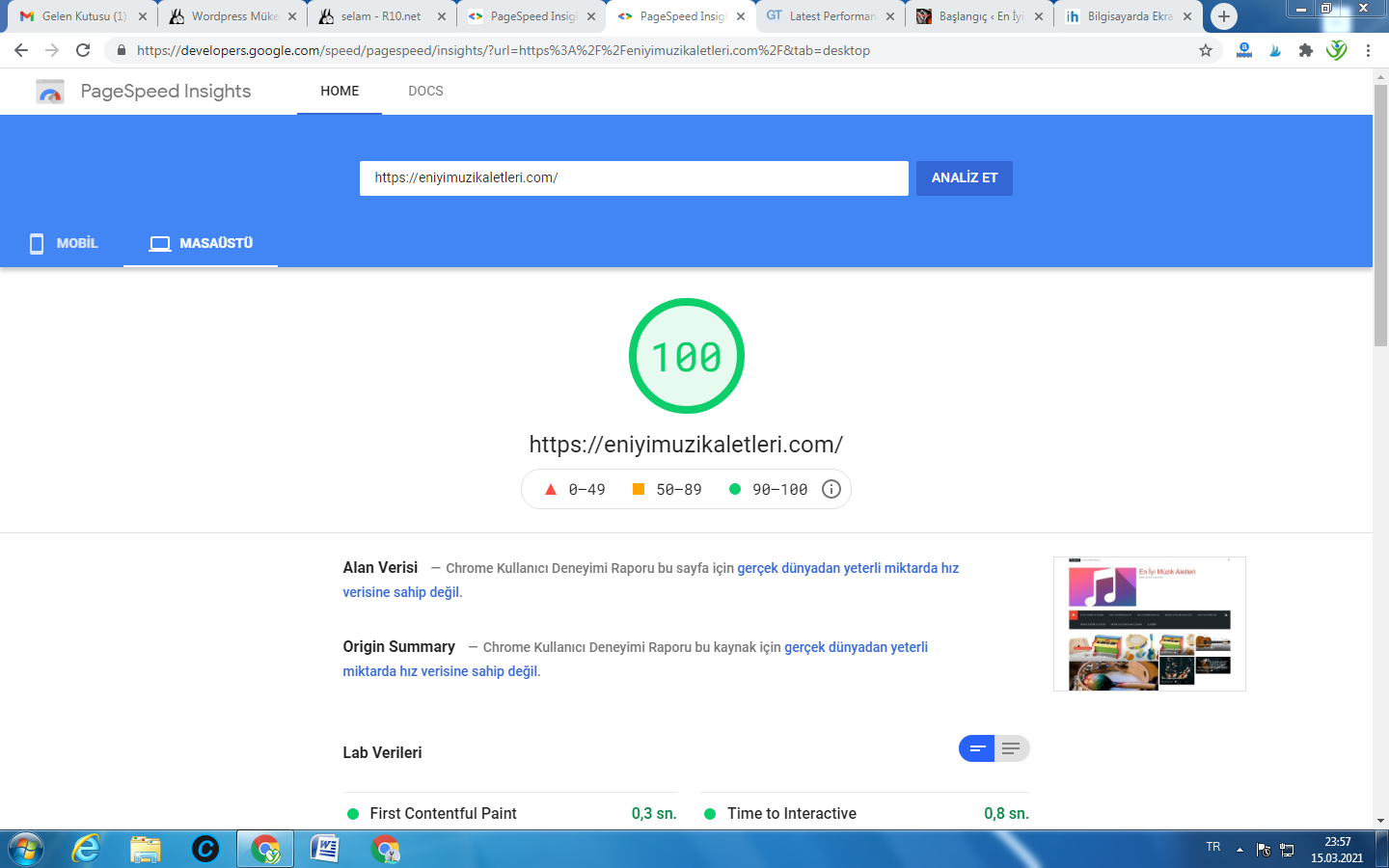This screenshot has height=868, width=1389.
Task: Switch to the Latest Performan tab
Action: 831,16
